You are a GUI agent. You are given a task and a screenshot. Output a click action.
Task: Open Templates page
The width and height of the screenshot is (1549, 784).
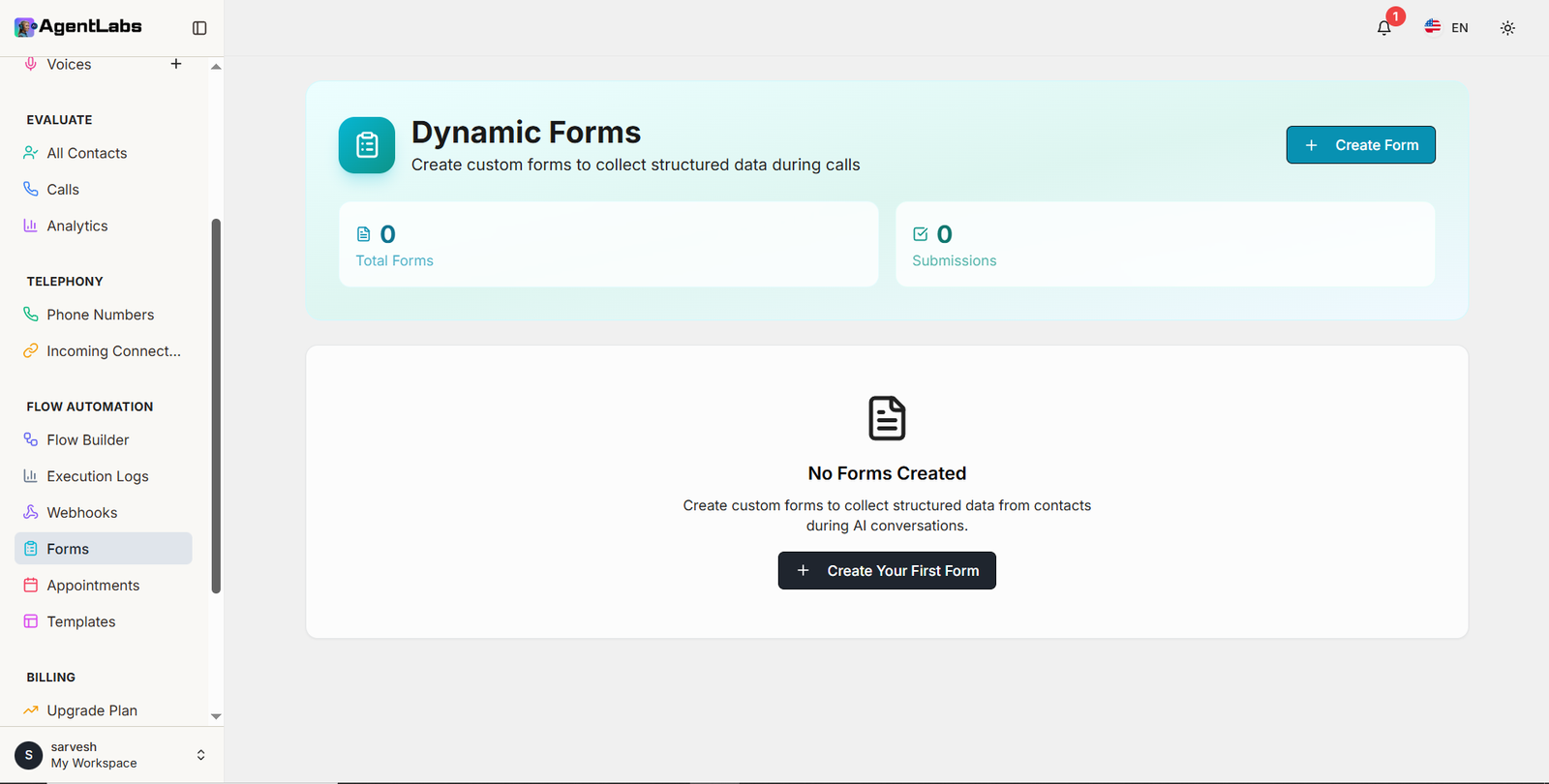[x=104, y=621]
